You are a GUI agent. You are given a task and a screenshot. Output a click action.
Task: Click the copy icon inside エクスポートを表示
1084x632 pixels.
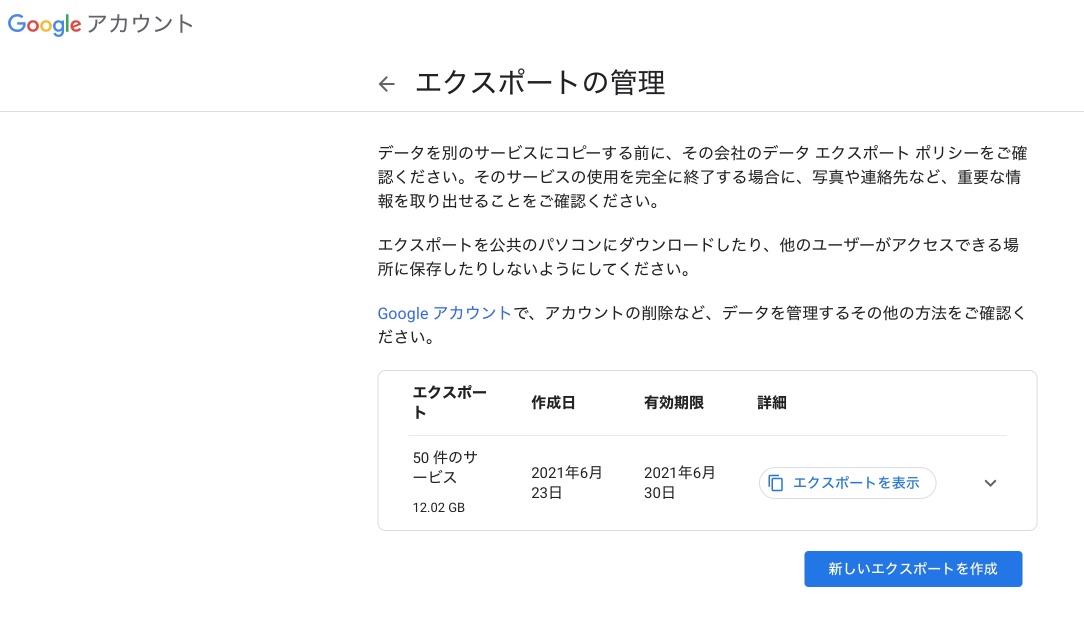click(x=776, y=483)
